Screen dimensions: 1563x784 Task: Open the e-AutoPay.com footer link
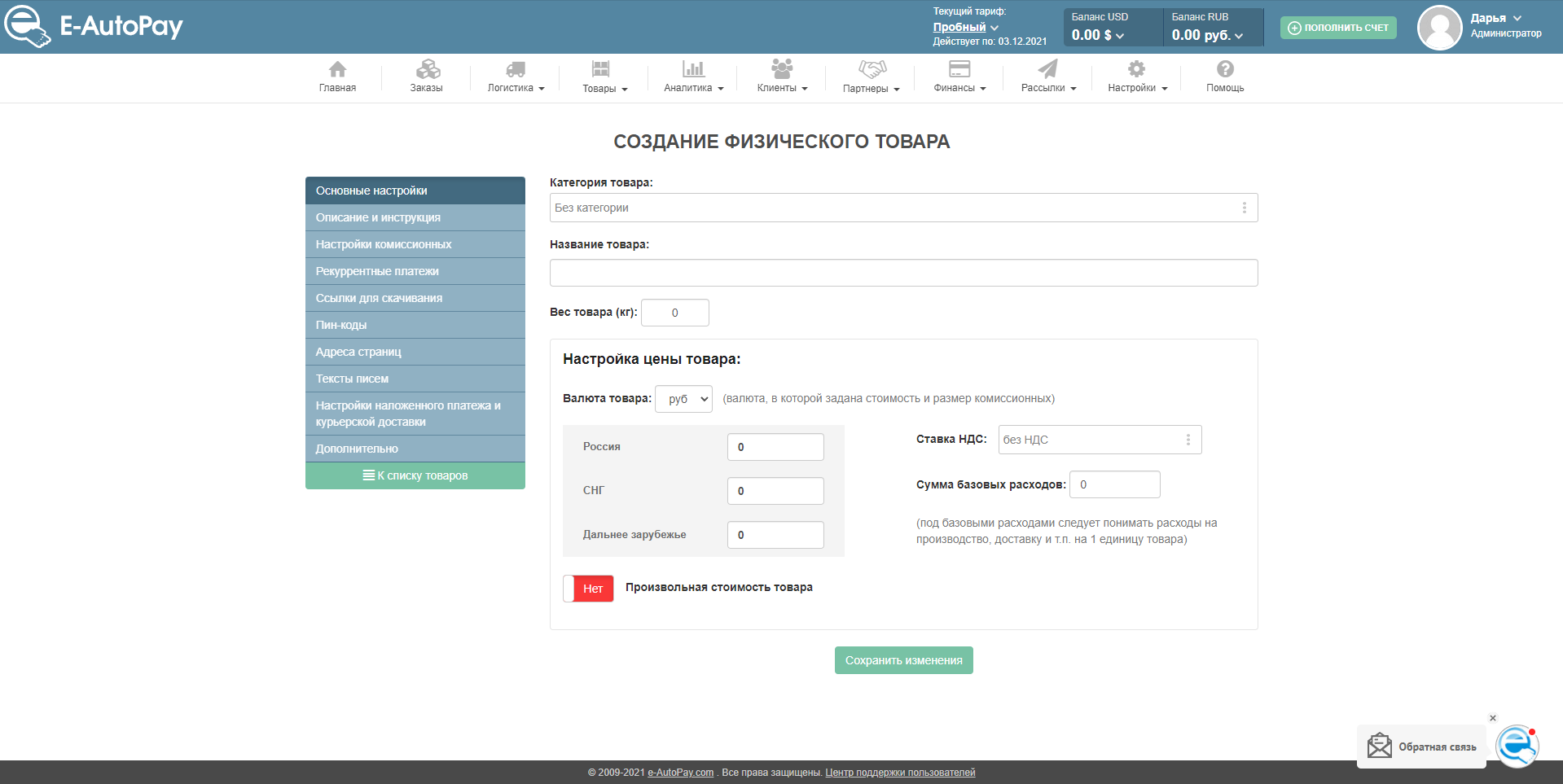pyautogui.click(x=680, y=773)
